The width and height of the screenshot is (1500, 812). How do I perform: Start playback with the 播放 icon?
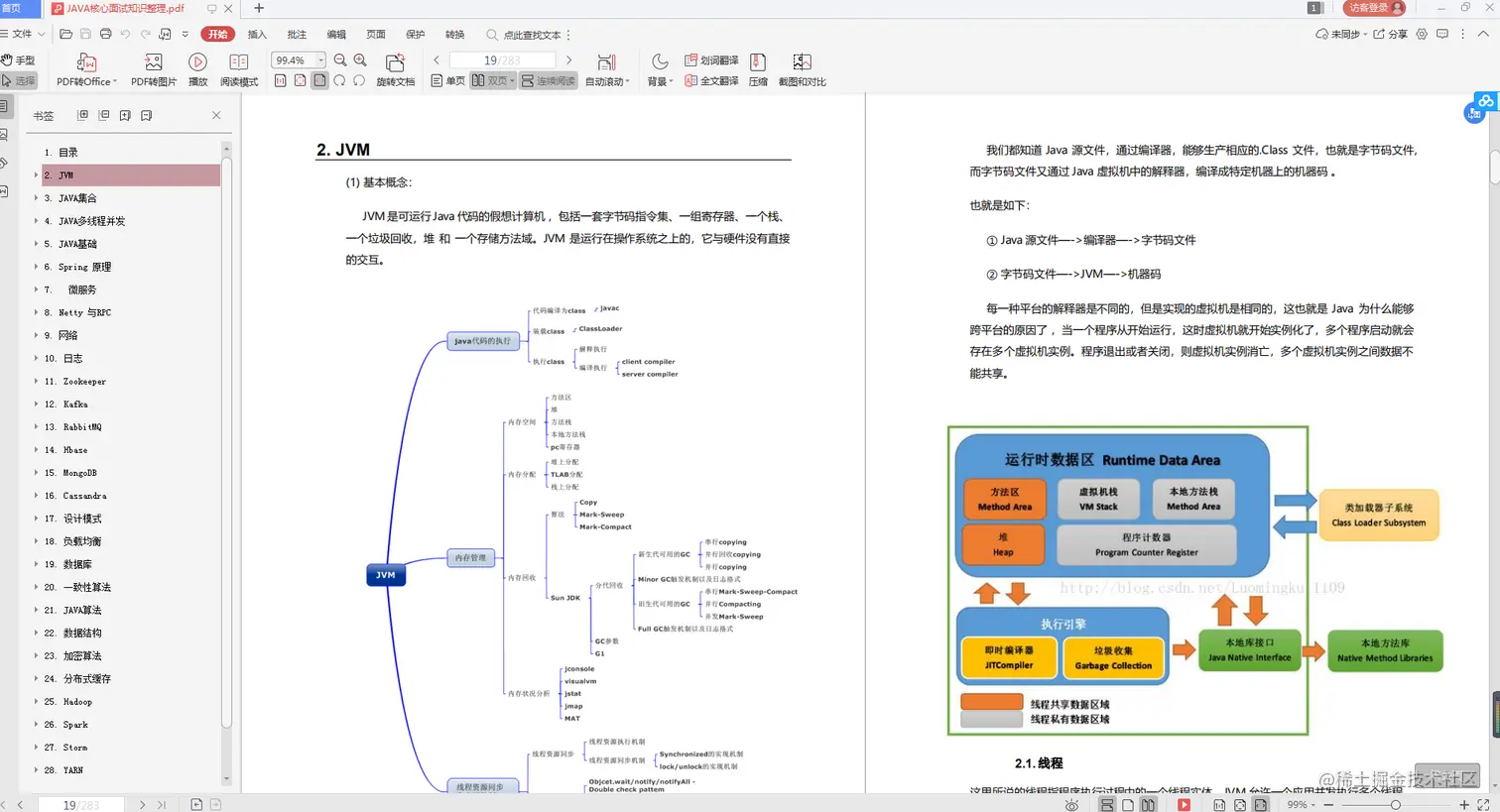[196, 66]
